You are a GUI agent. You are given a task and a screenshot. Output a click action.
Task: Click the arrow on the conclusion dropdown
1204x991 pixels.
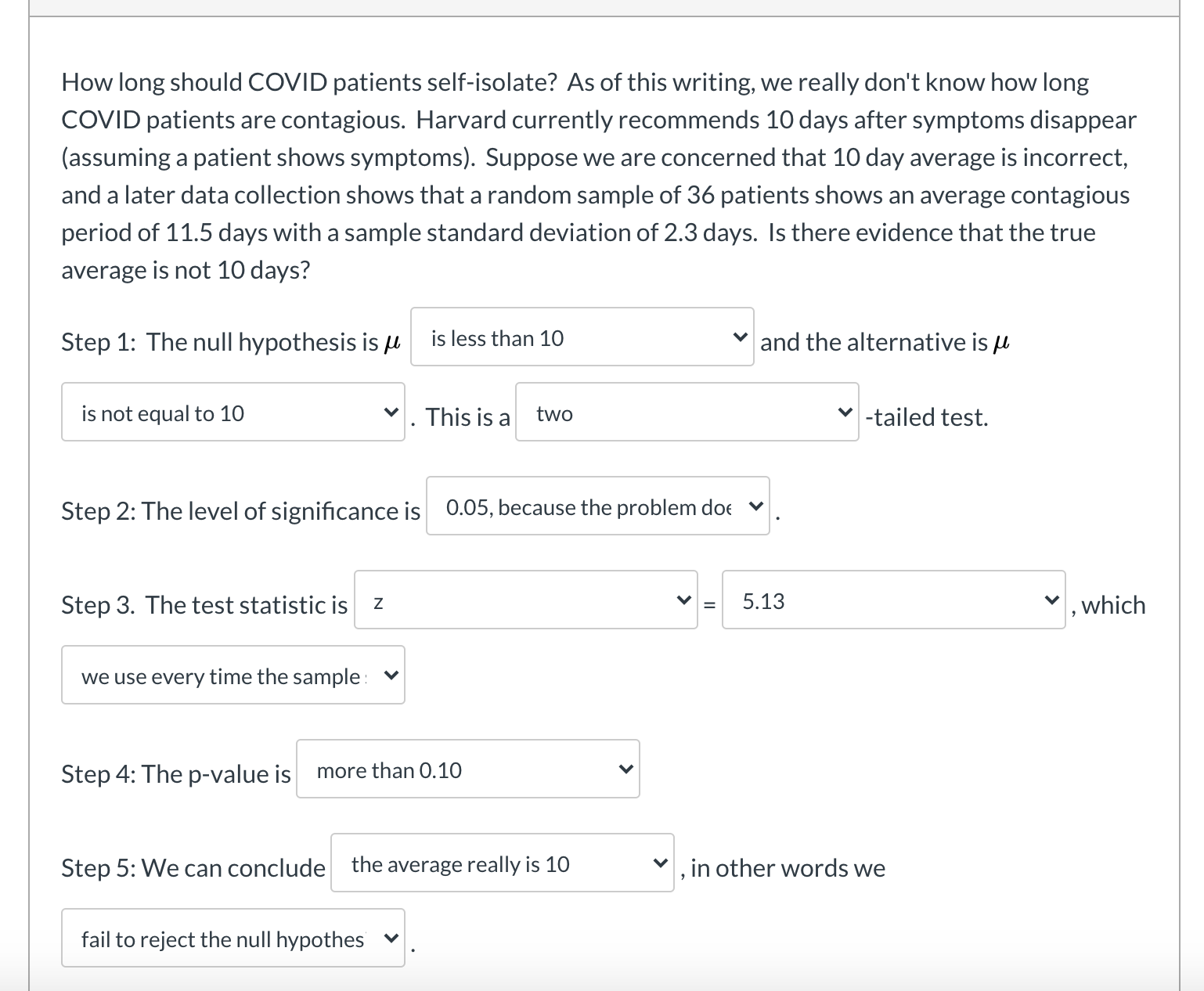[x=659, y=864]
